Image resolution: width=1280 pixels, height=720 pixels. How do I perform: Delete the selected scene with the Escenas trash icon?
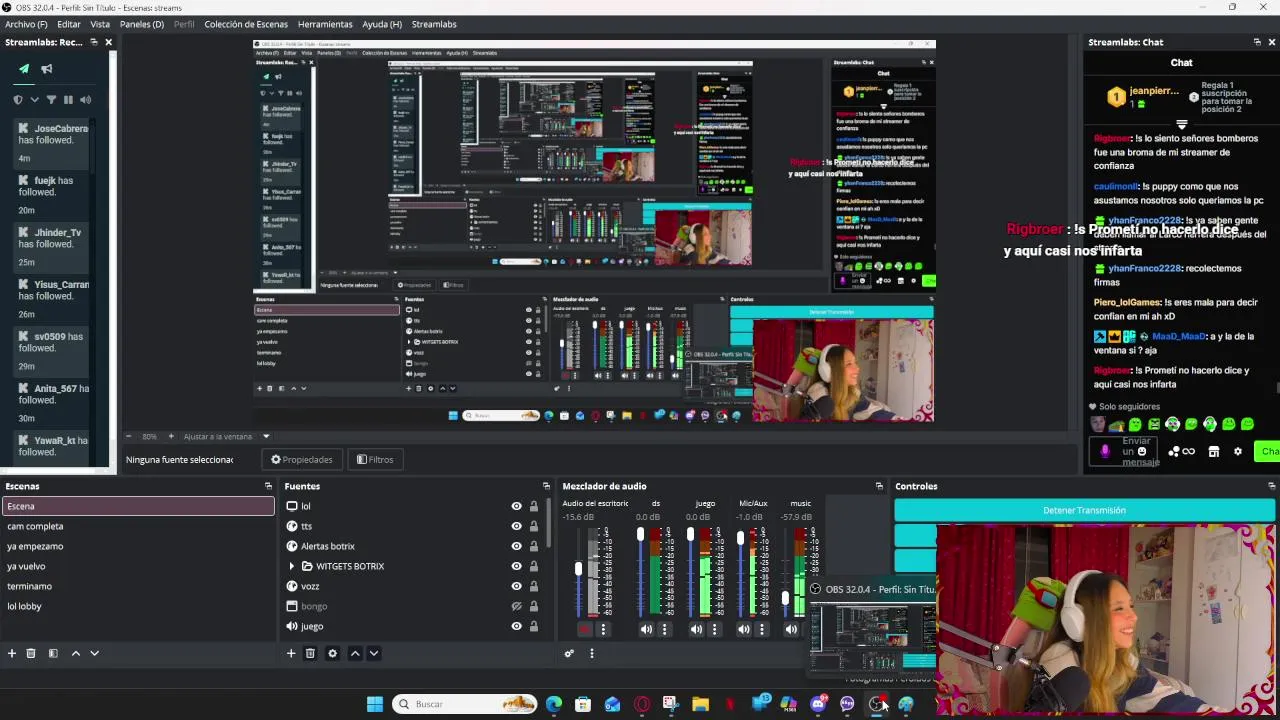tap(31, 653)
